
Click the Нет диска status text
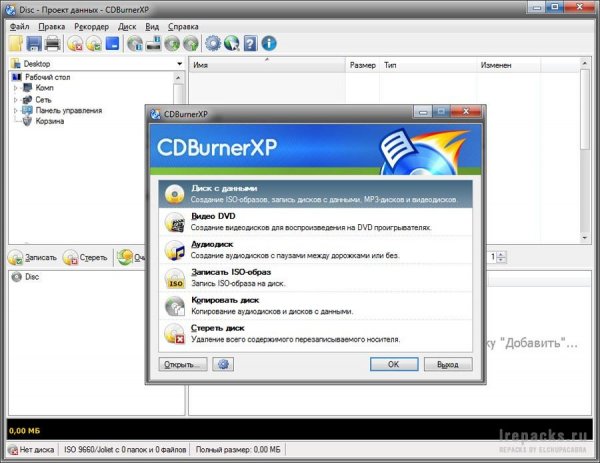(37, 450)
